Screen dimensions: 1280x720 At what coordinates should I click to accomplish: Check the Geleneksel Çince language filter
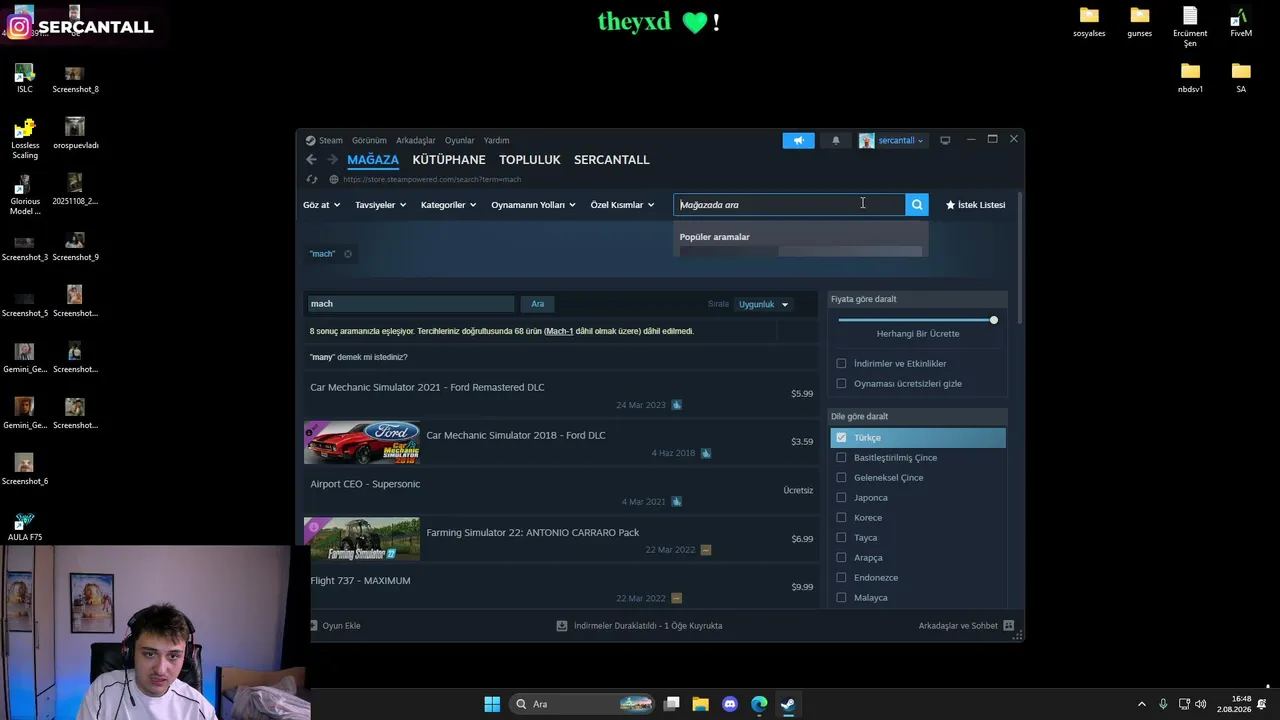(x=841, y=478)
